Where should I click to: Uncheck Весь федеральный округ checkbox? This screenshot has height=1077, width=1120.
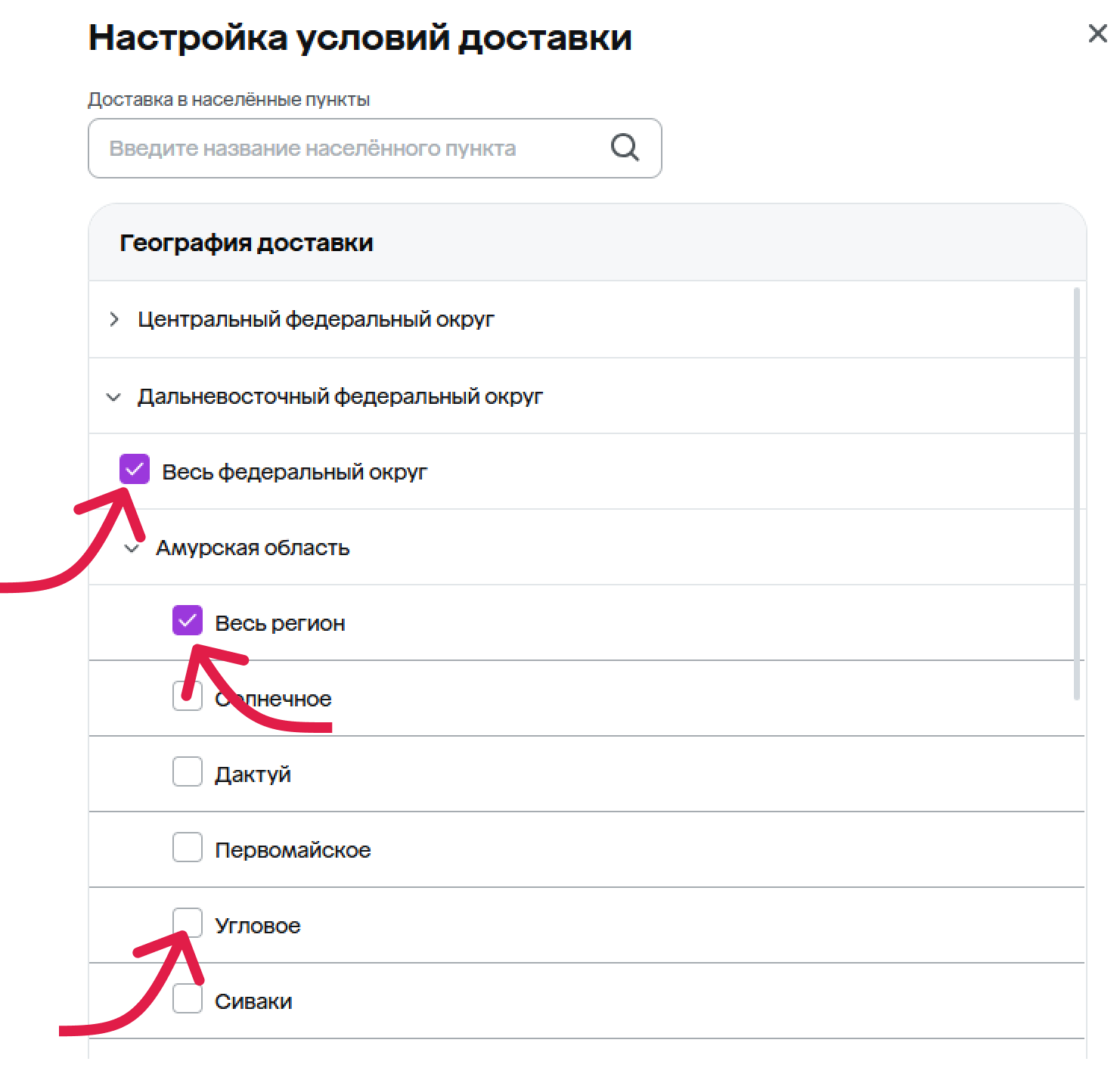[135, 469]
